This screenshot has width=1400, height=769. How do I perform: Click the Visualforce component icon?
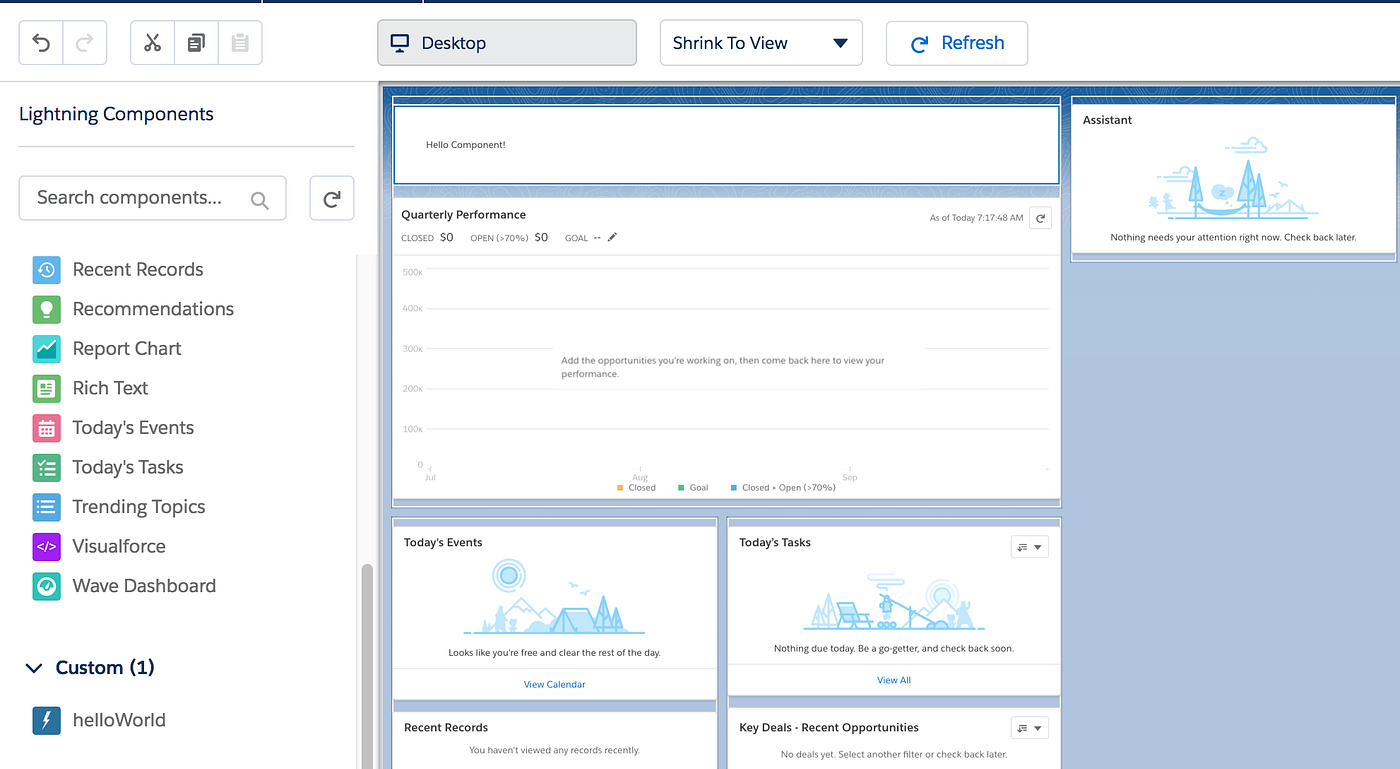point(45,546)
